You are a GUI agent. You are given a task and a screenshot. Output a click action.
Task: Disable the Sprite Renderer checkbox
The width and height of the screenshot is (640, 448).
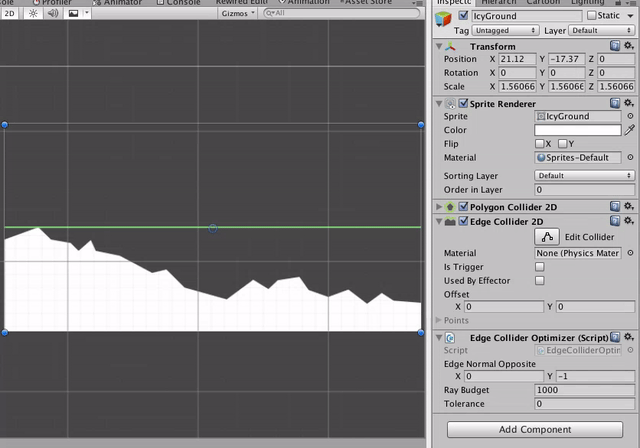click(x=463, y=103)
